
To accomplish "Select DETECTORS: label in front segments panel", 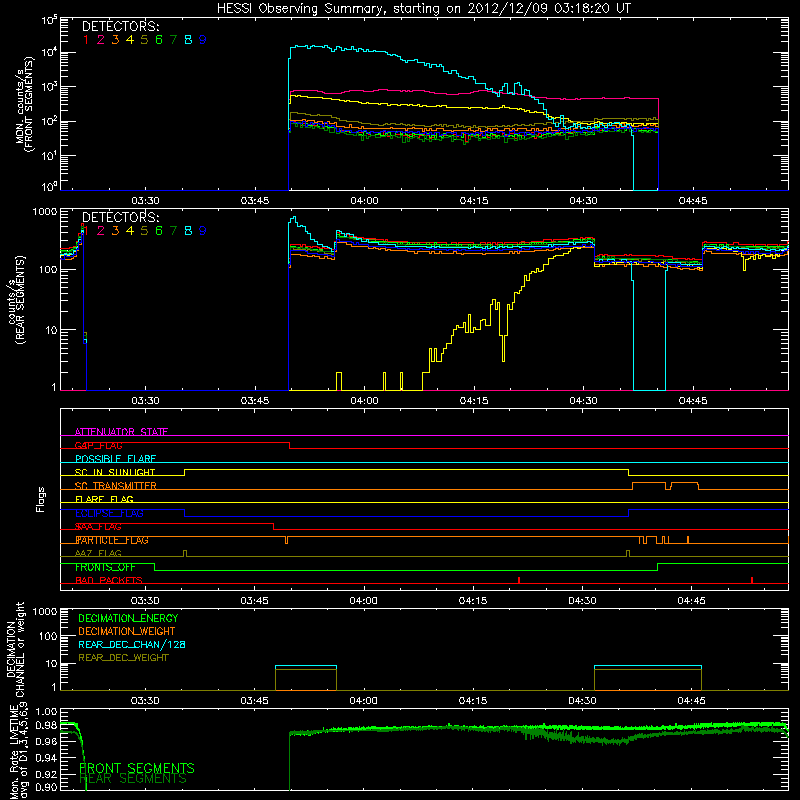I will coord(120,27).
